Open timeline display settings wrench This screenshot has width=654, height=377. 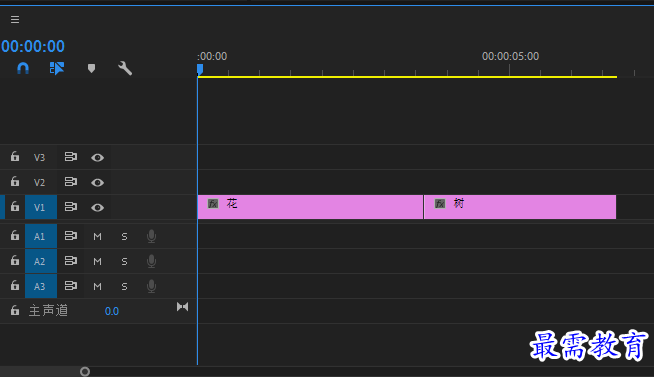click(x=125, y=68)
